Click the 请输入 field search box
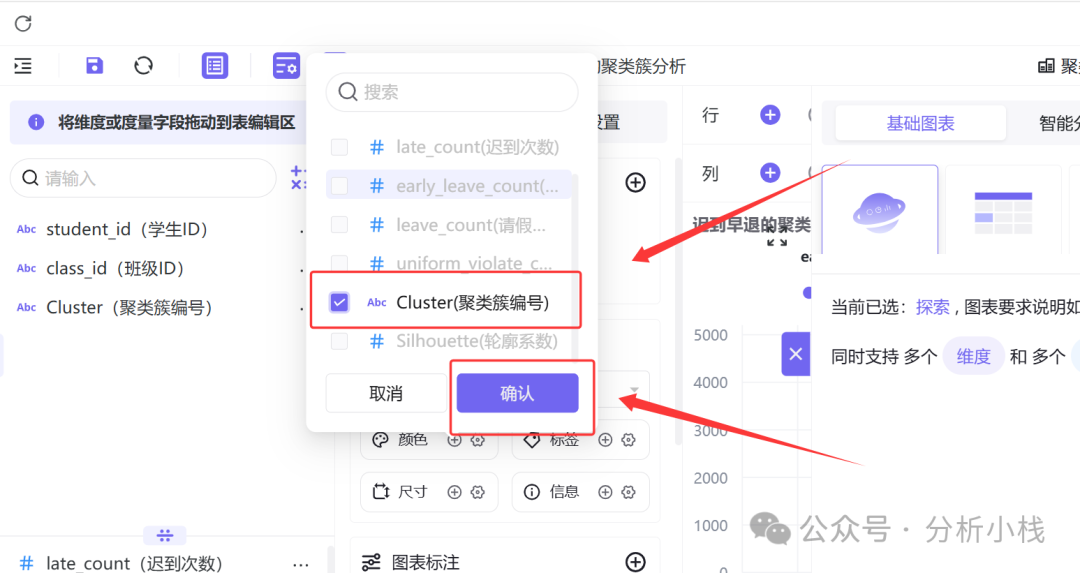This screenshot has height=573, width=1080. coord(143,178)
